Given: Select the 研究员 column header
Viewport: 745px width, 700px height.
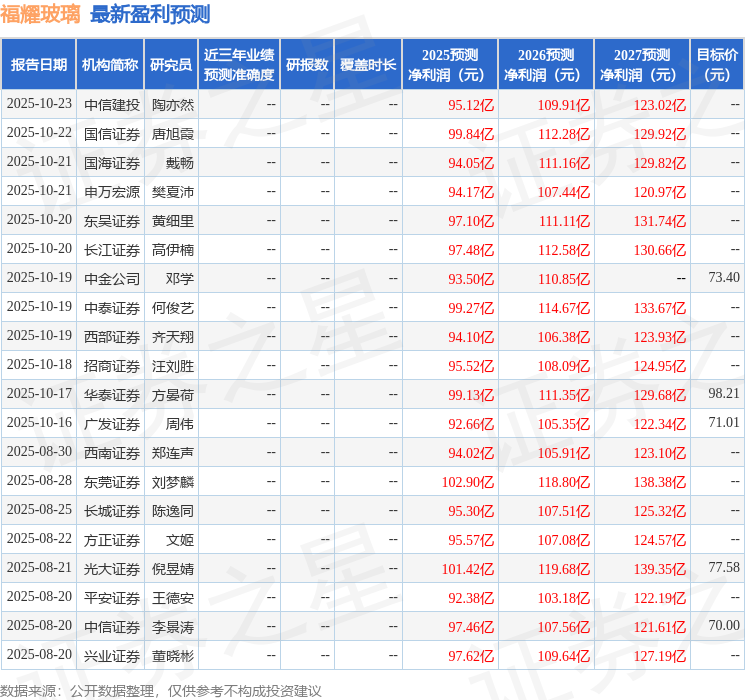Looking at the screenshot, I should pyautogui.click(x=171, y=64).
